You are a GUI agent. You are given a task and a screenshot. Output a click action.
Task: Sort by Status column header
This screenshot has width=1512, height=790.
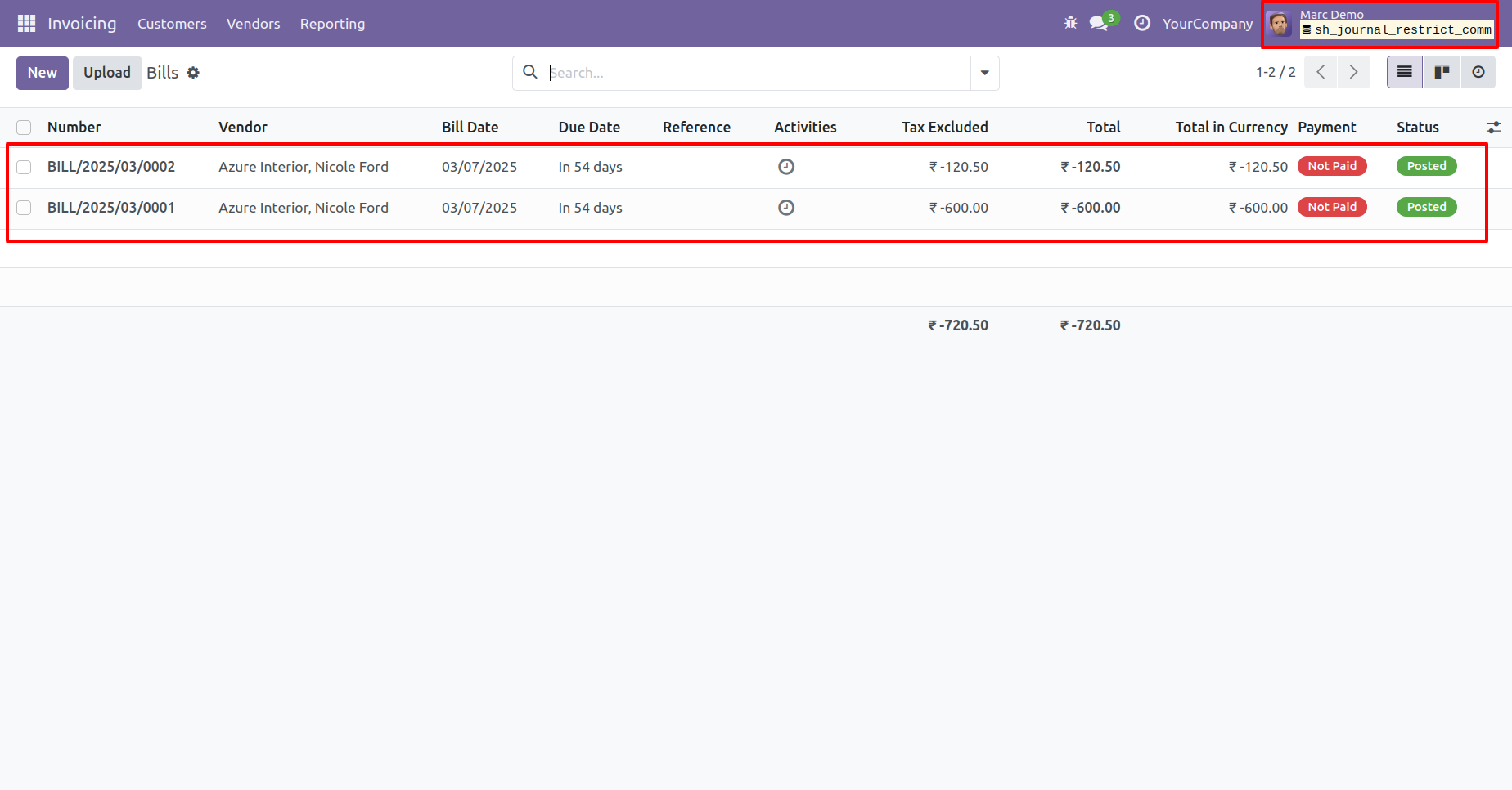point(1418,128)
